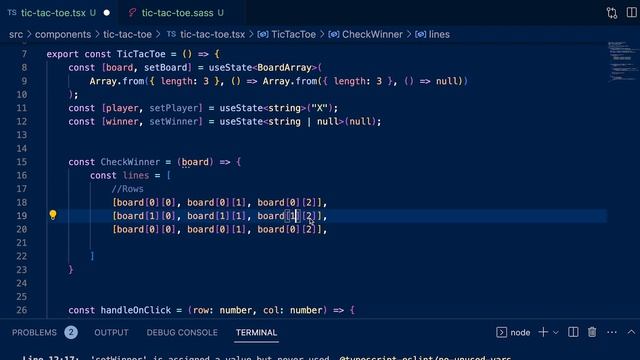Image resolution: width=640 pixels, height=360 pixels.
Task: Click board parameter on line 15
Action: click(195, 162)
